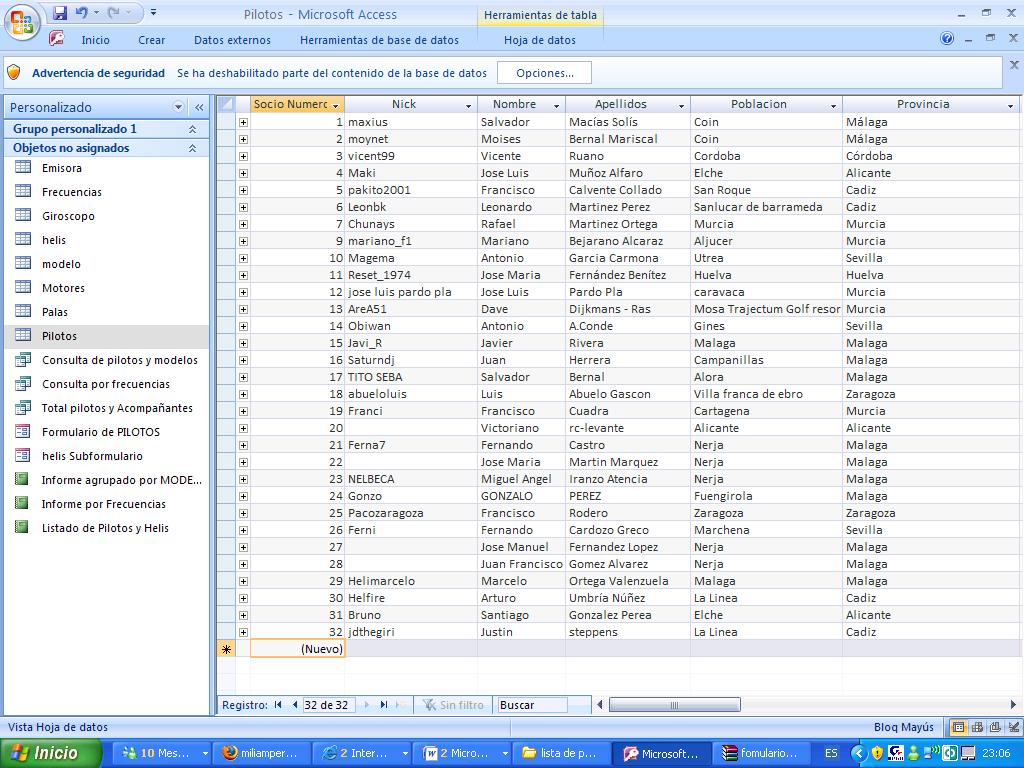Open the Crear ribbon tab
The width and height of the screenshot is (1024, 768).
152,40
